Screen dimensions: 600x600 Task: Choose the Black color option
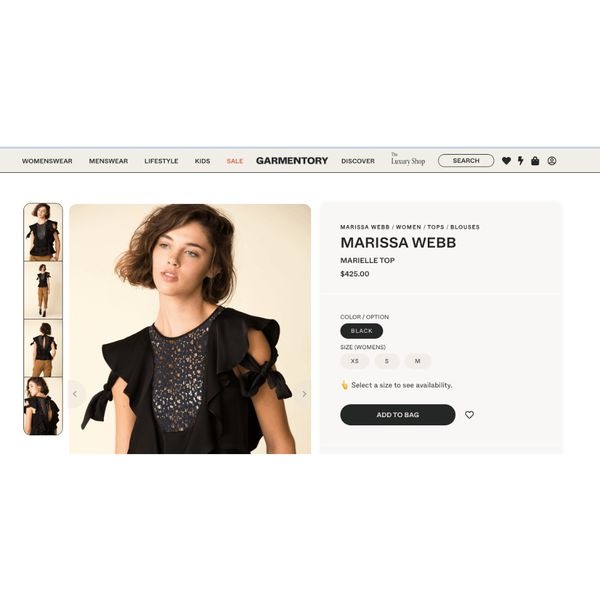[x=362, y=331]
